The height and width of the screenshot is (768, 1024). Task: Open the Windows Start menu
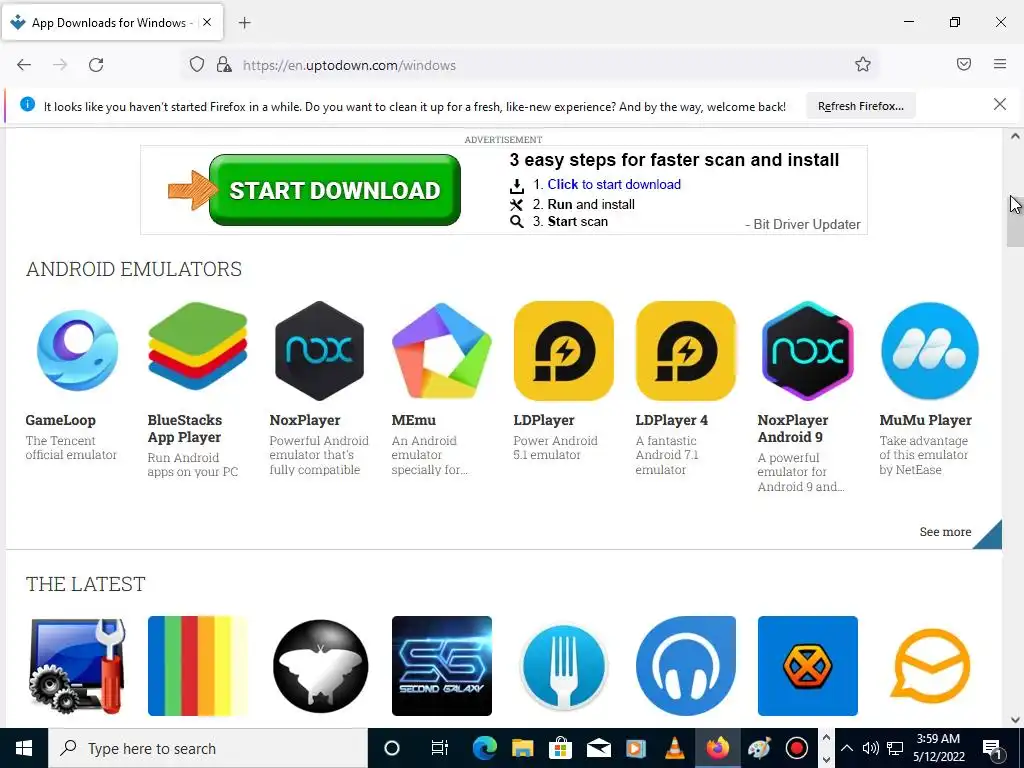pos(24,748)
